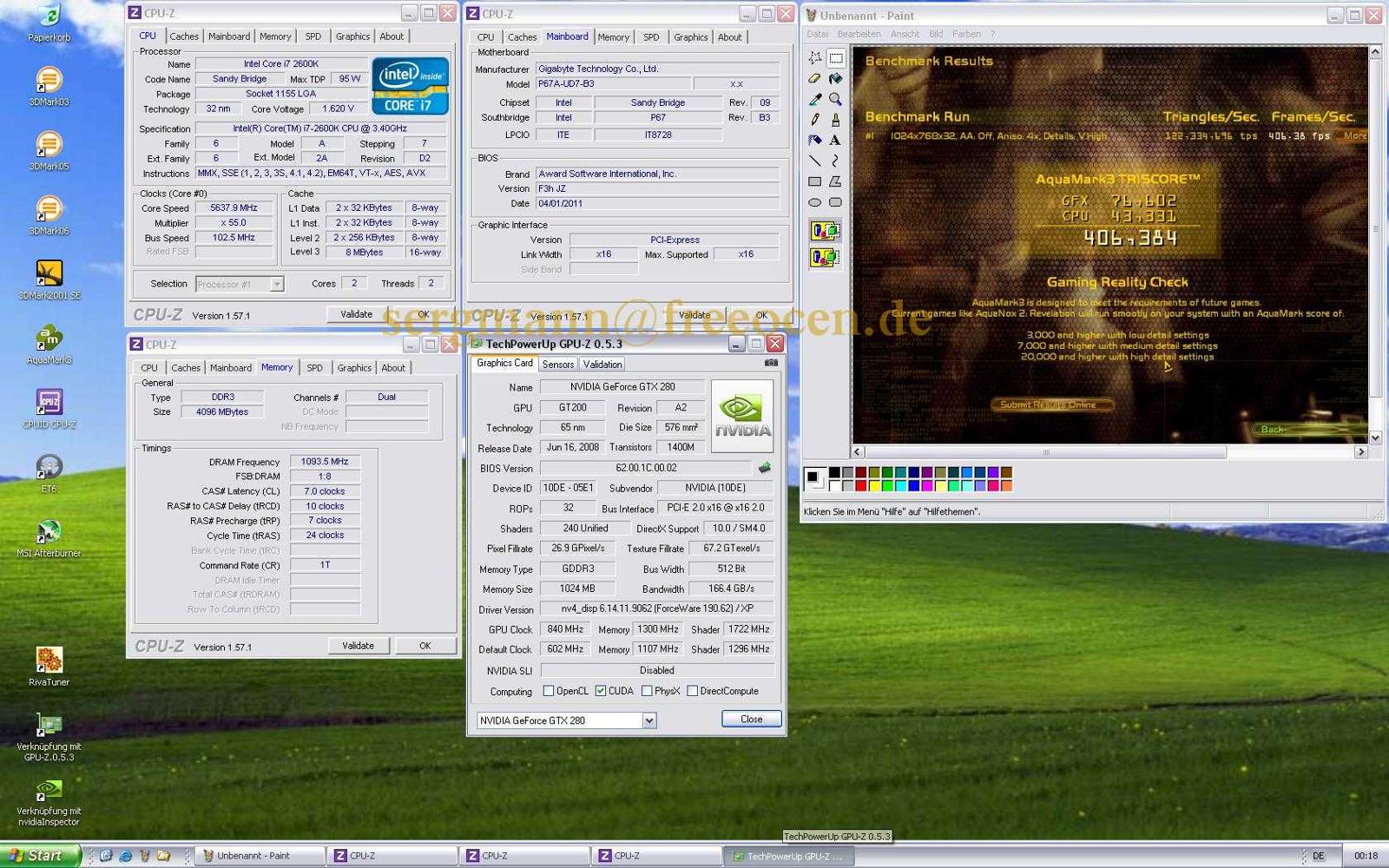This screenshot has width=1389, height=868.
Task: Select the Pick Color eyedropper tool
Action: pyautogui.click(x=814, y=100)
